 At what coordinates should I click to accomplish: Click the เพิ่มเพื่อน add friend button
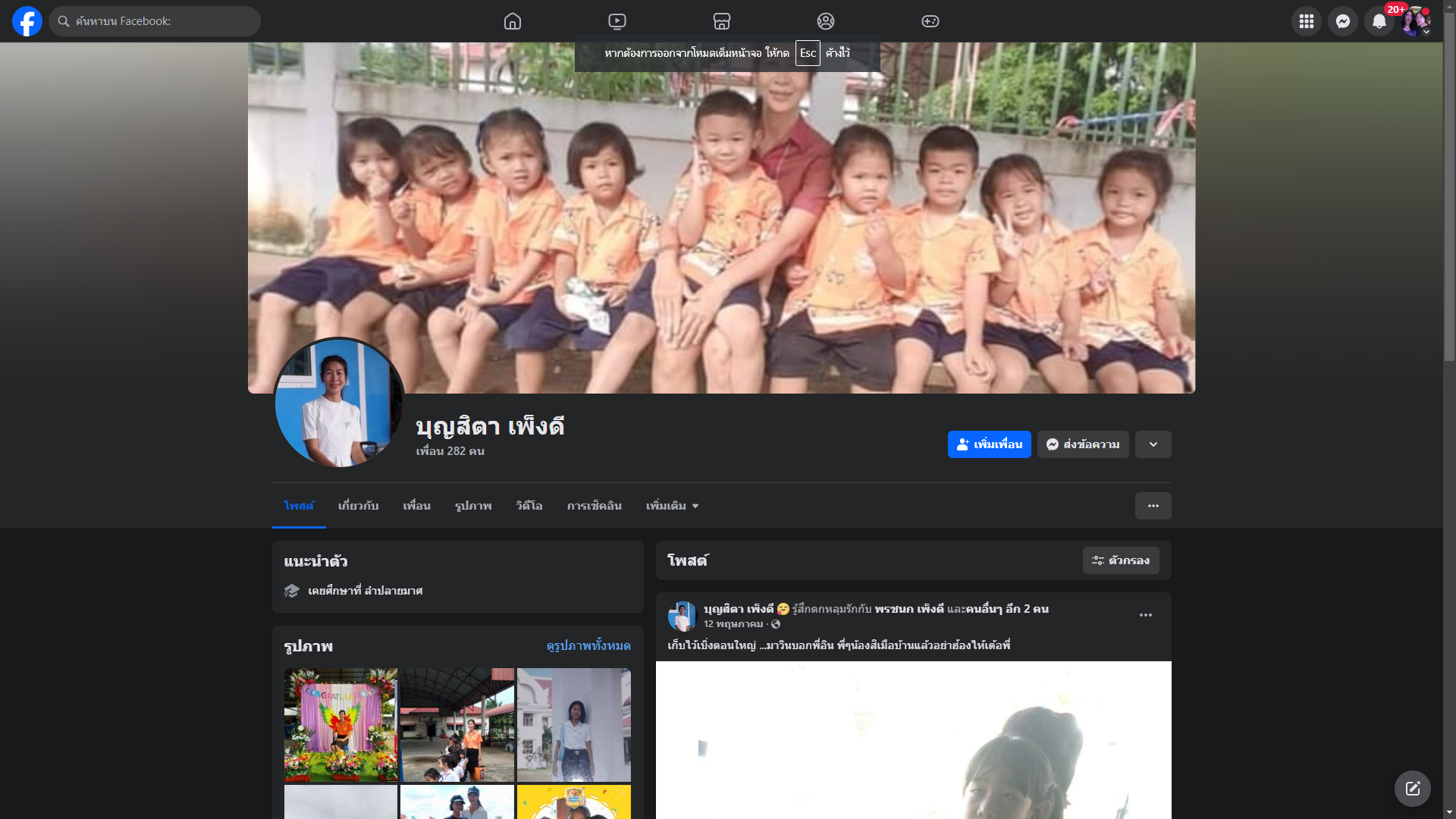989,444
